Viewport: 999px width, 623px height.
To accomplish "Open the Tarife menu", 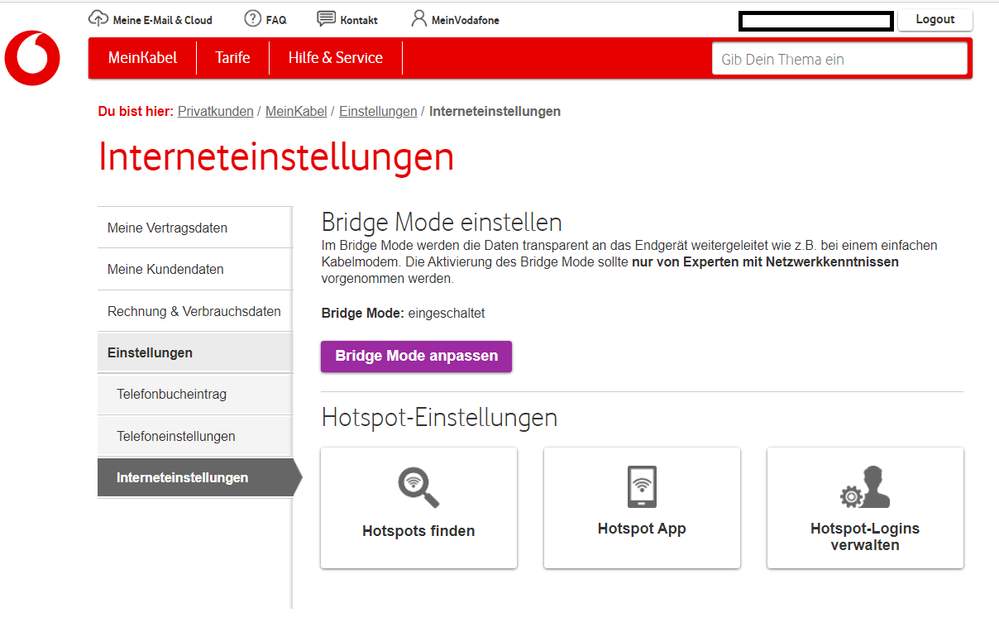I will point(233,58).
